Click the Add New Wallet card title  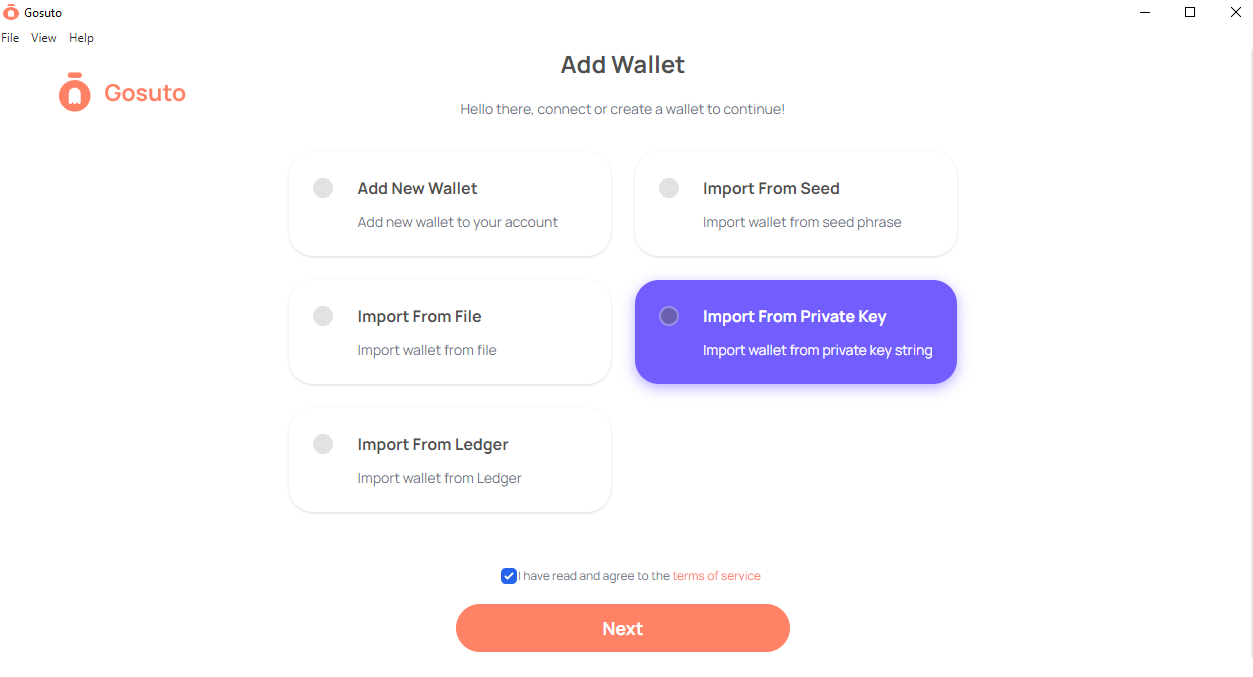coord(417,188)
